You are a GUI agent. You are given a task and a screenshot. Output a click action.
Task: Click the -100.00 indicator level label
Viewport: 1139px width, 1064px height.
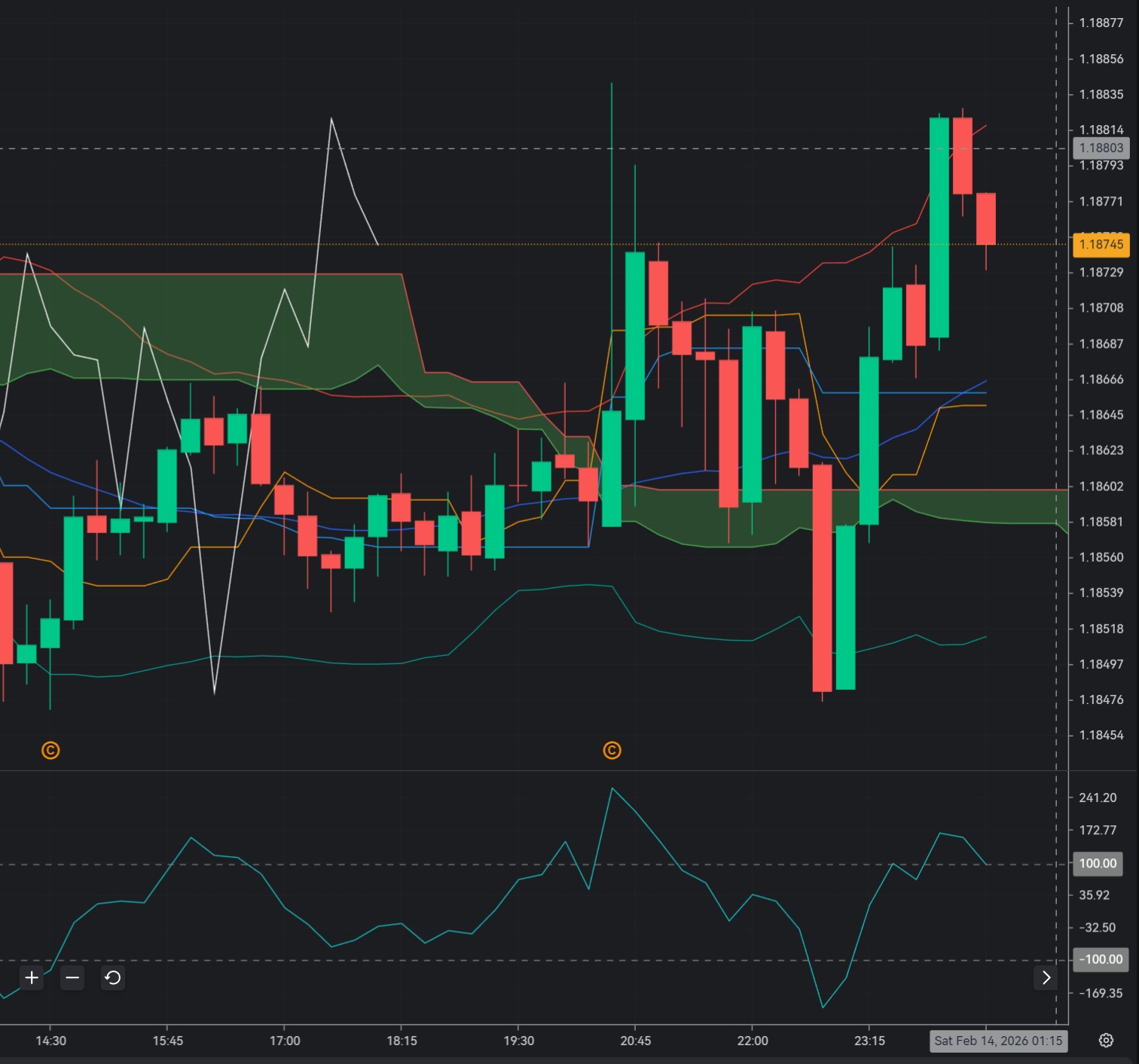tap(1100, 959)
